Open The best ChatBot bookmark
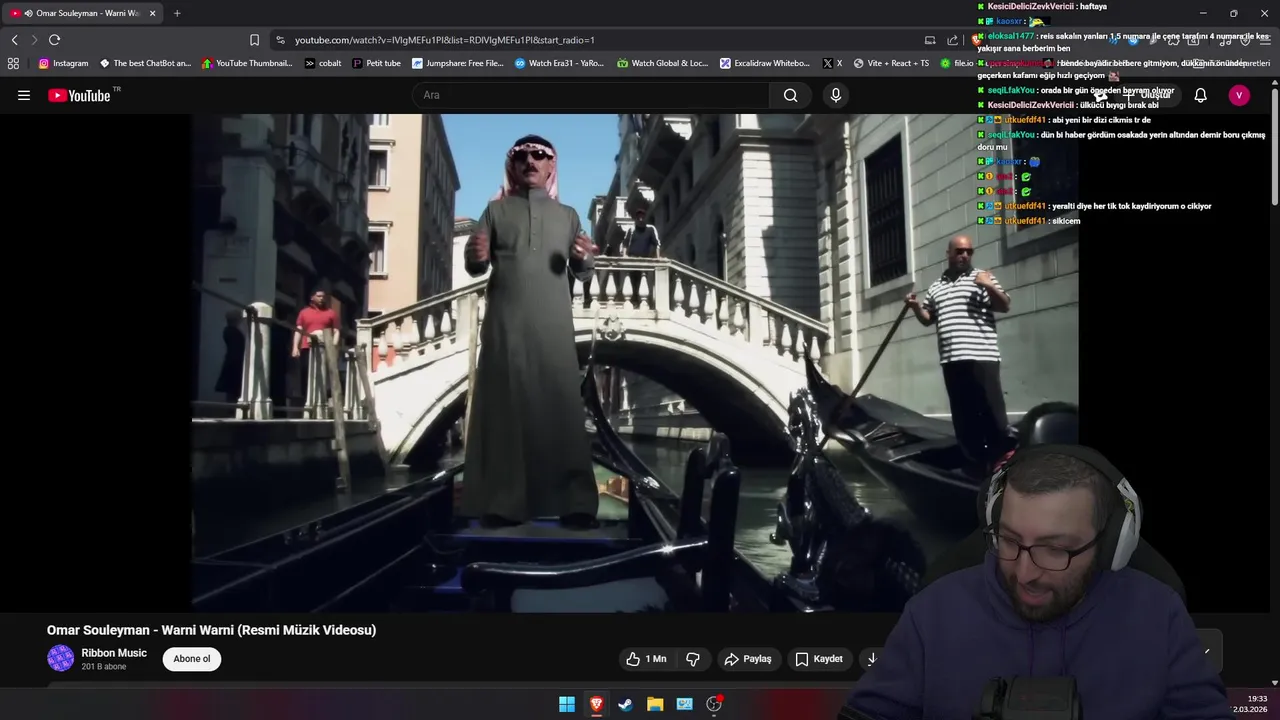Viewport: 1280px width, 720px height. 145,63
